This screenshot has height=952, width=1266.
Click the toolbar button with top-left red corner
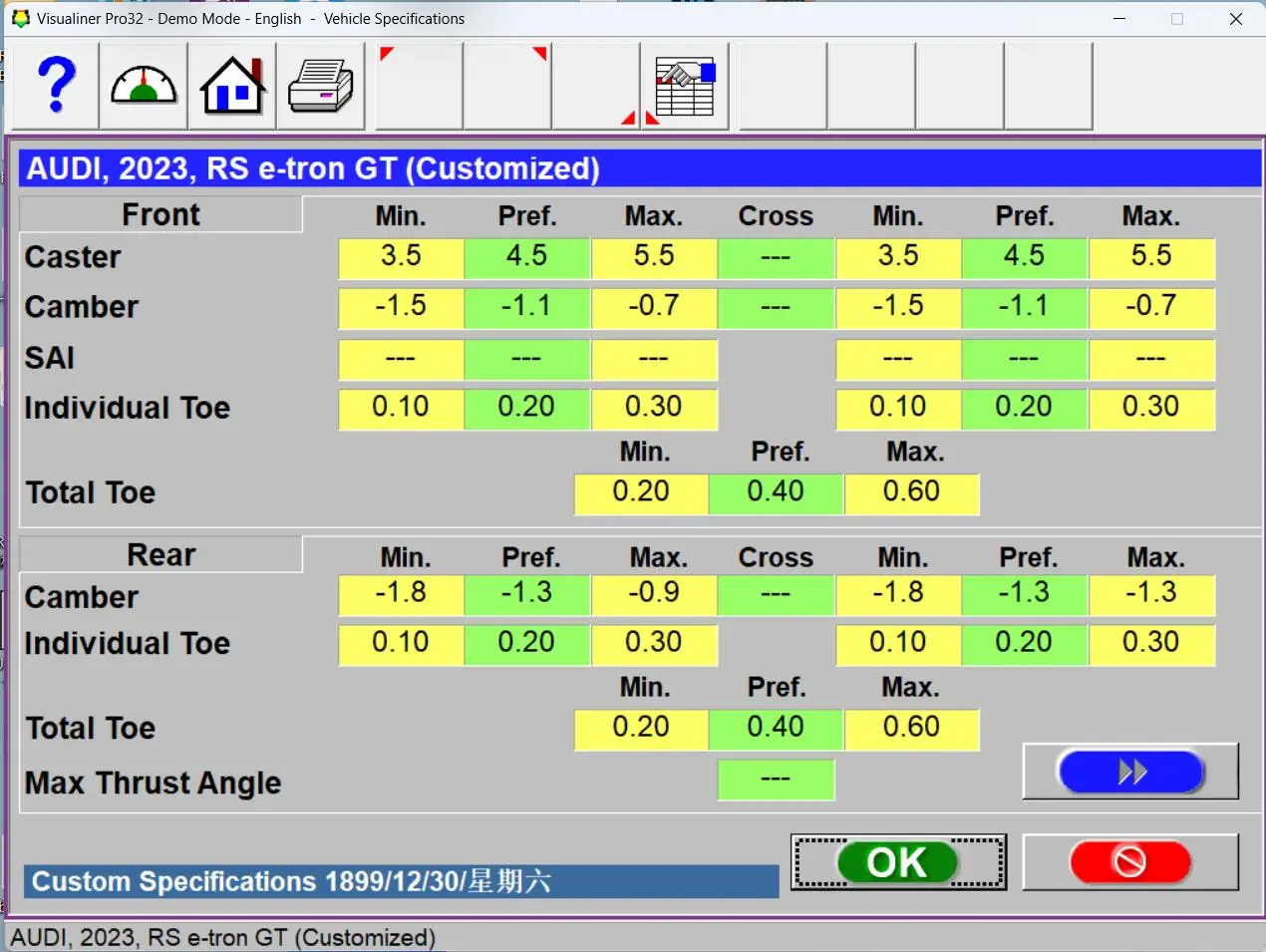(x=419, y=86)
